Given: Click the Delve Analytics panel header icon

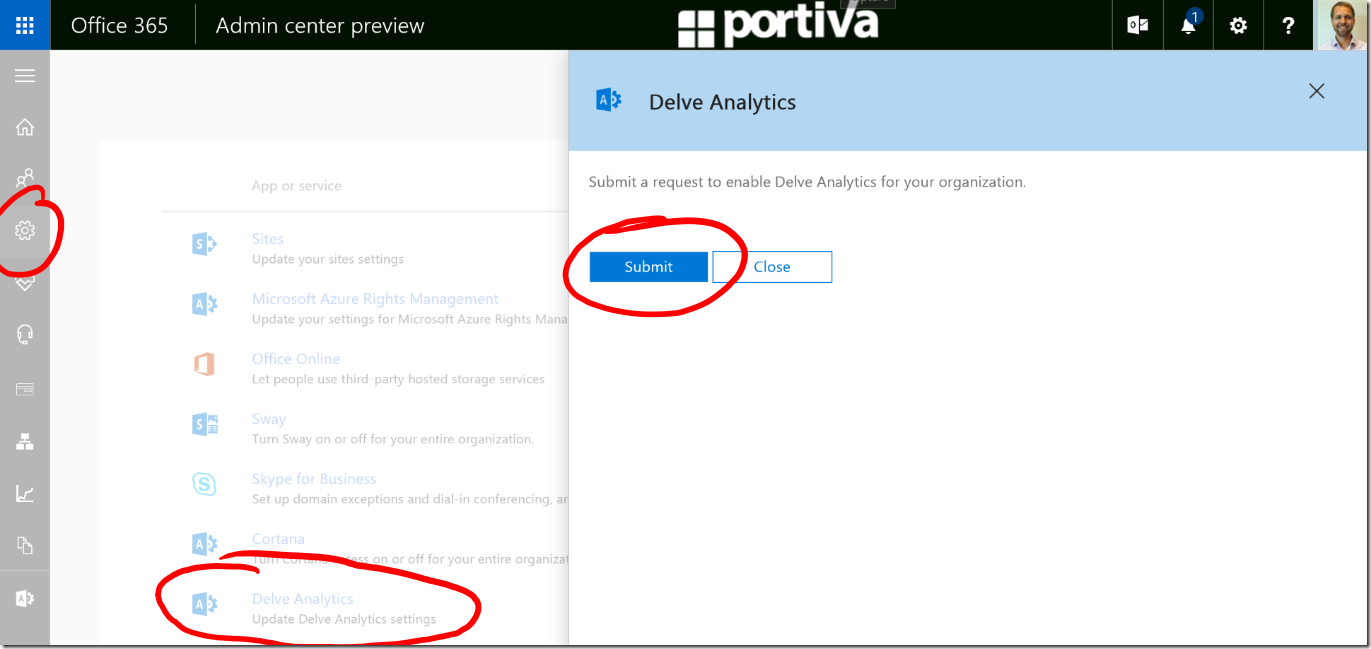Looking at the screenshot, I should 609,100.
